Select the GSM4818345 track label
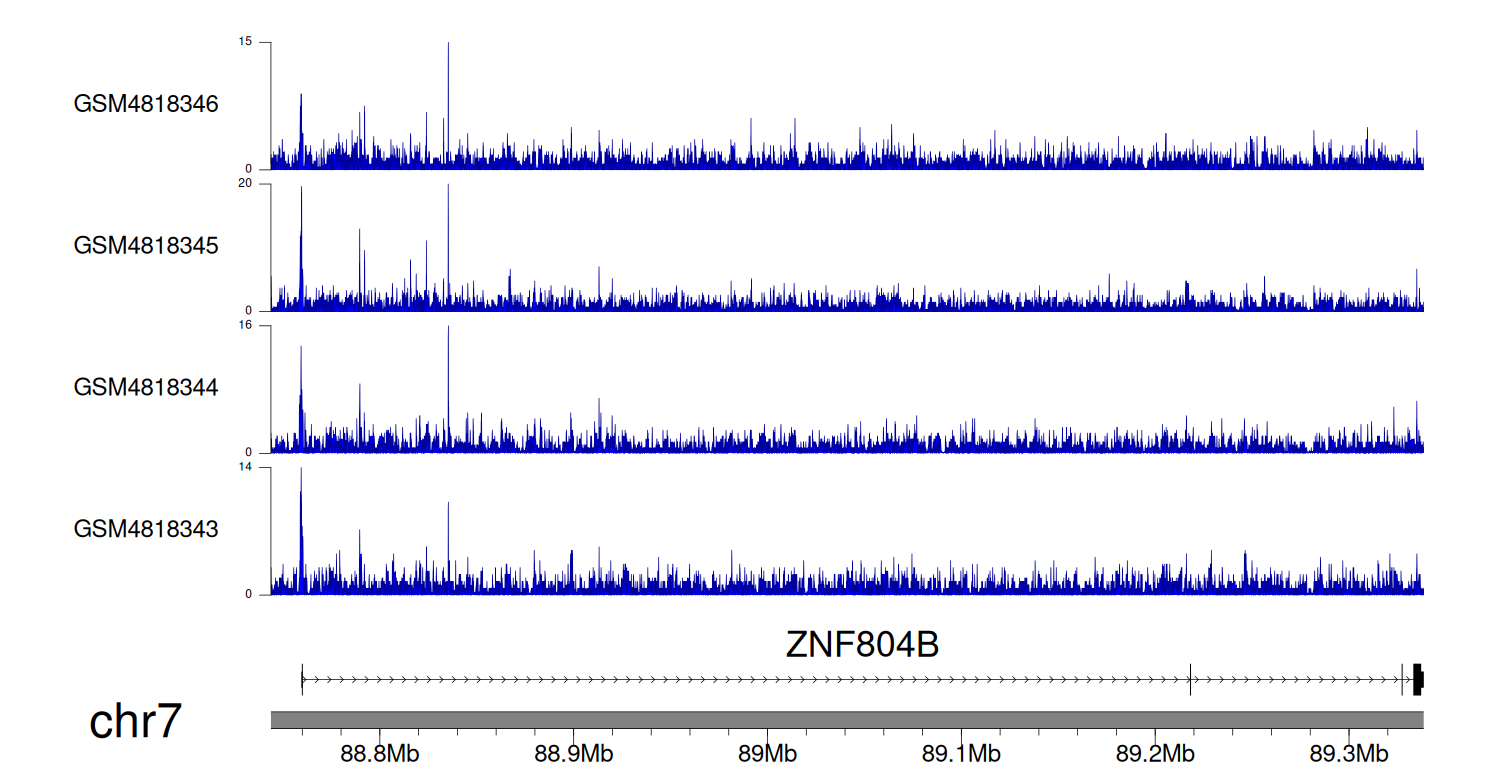Viewport: 1500px width, 780px height. click(x=146, y=245)
